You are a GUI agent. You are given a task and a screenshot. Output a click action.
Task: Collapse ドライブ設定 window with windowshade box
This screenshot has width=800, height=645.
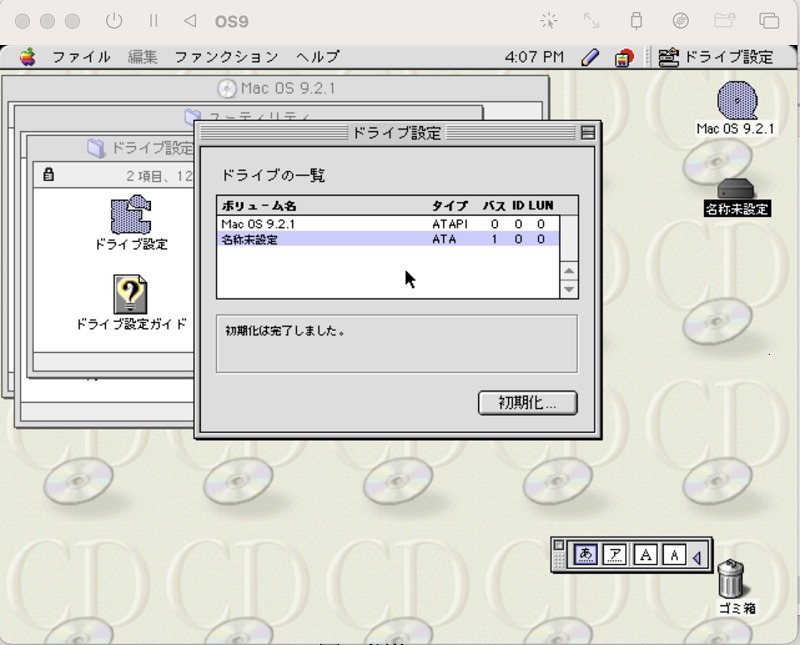[588, 133]
